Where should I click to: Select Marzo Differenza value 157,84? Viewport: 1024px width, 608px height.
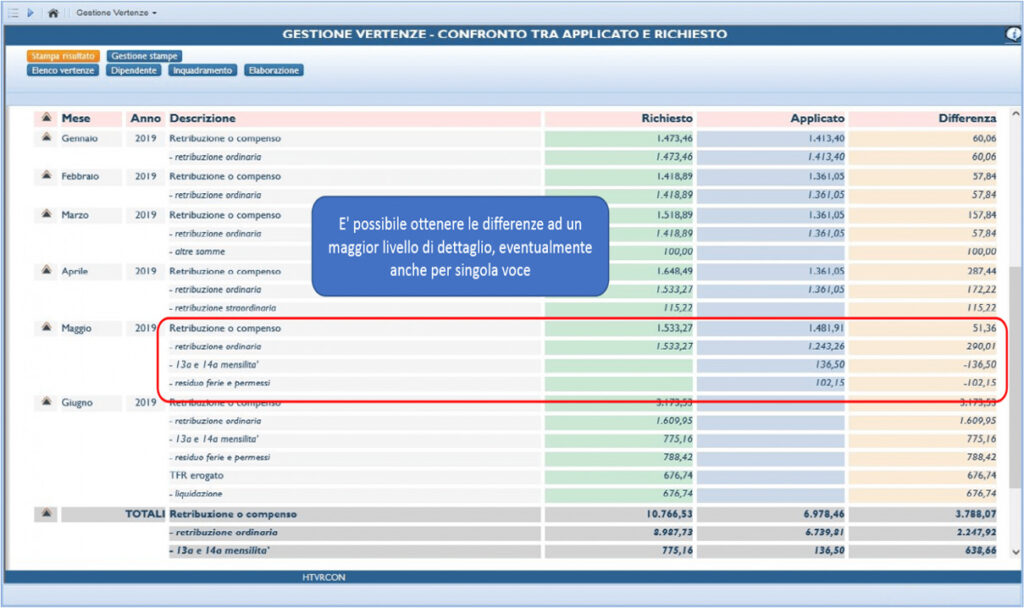click(x=982, y=215)
